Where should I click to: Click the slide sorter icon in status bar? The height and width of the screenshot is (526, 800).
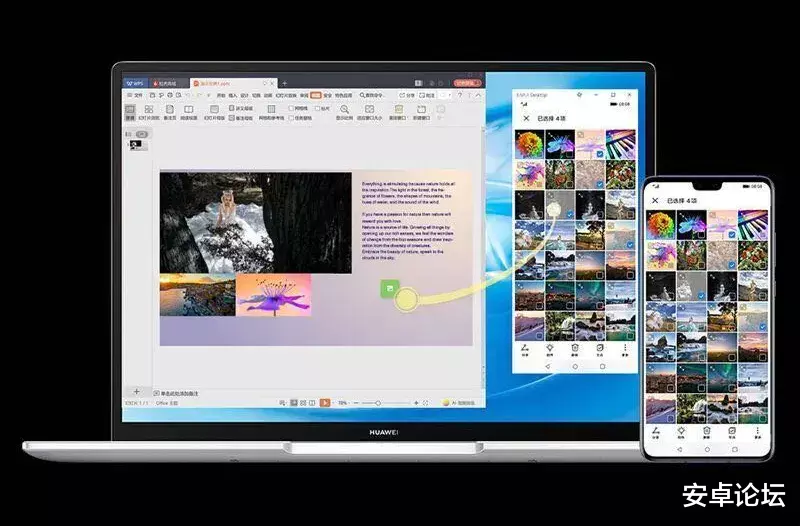(x=303, y=403)
